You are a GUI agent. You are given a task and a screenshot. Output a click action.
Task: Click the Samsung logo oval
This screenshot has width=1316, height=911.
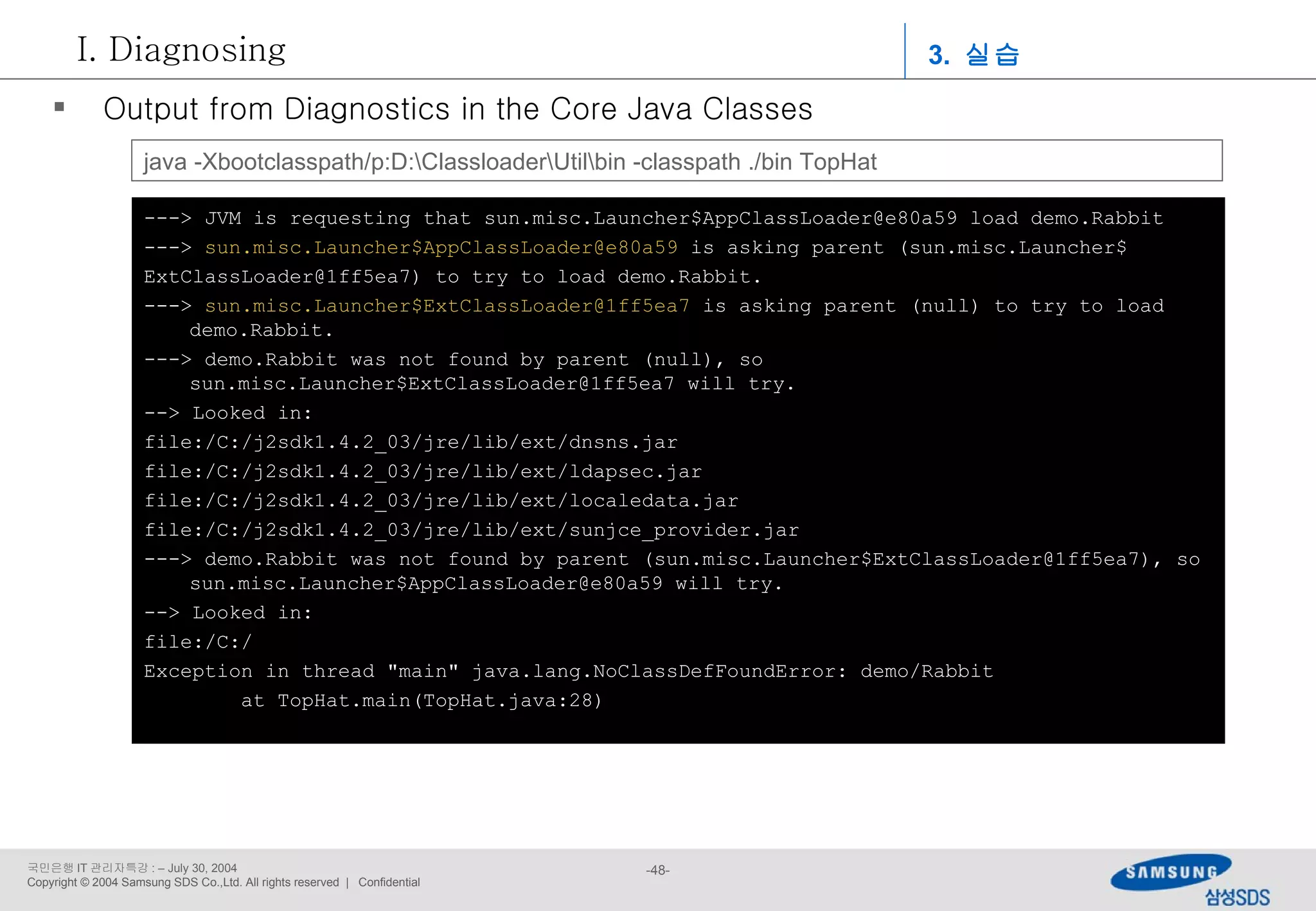(1169, 872)
